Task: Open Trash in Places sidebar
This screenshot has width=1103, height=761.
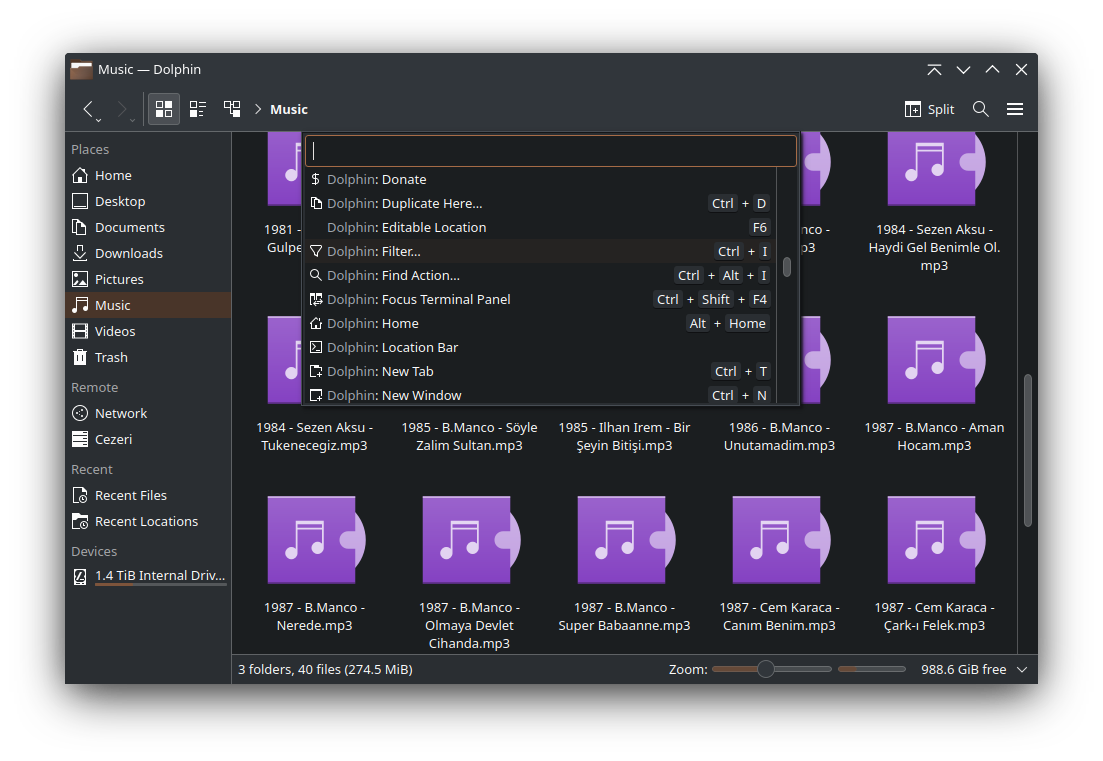Action: (x=111, y=357)
